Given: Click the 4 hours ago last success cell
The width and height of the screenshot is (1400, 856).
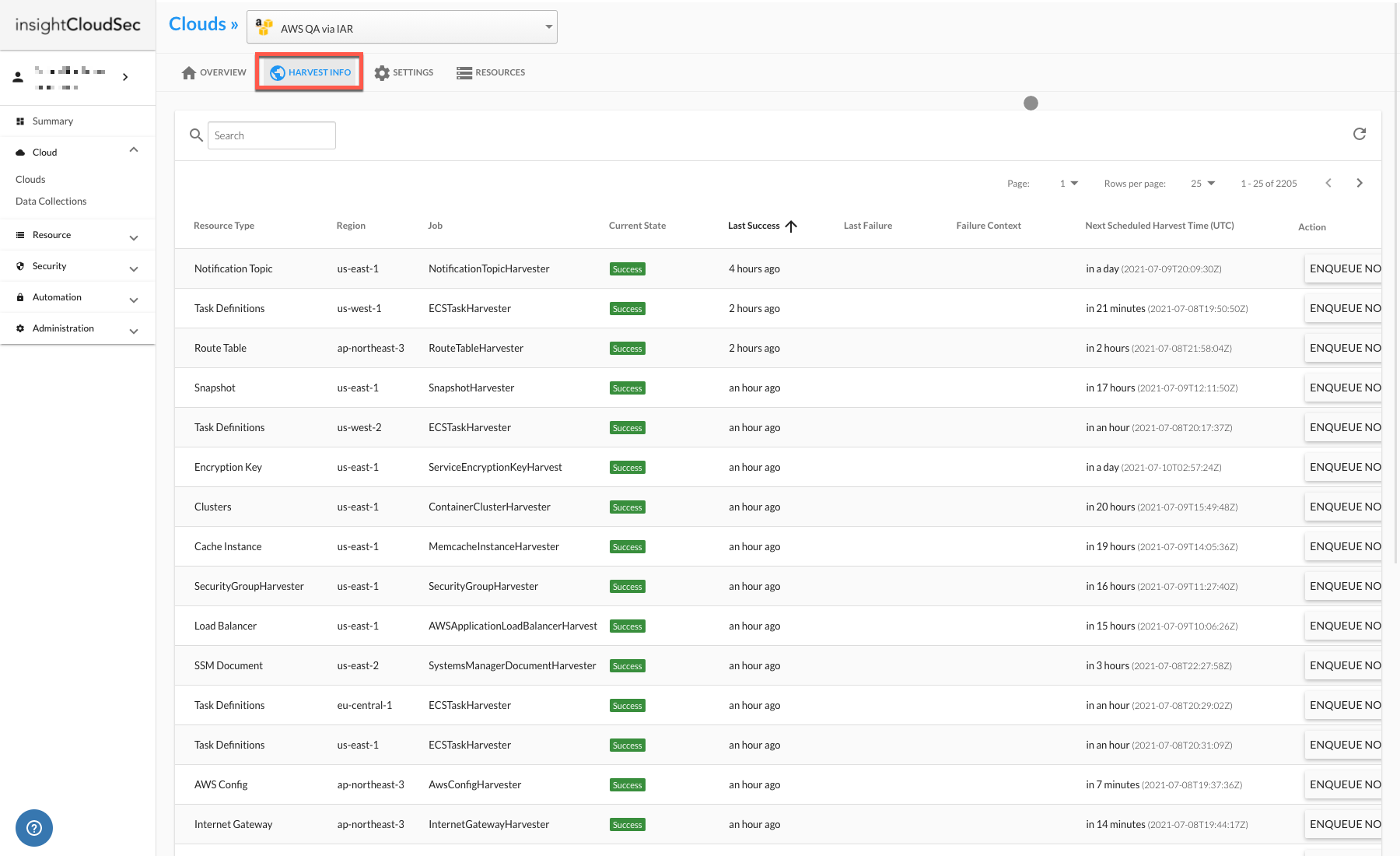Looking at the screenshot, I should point(754,268).
